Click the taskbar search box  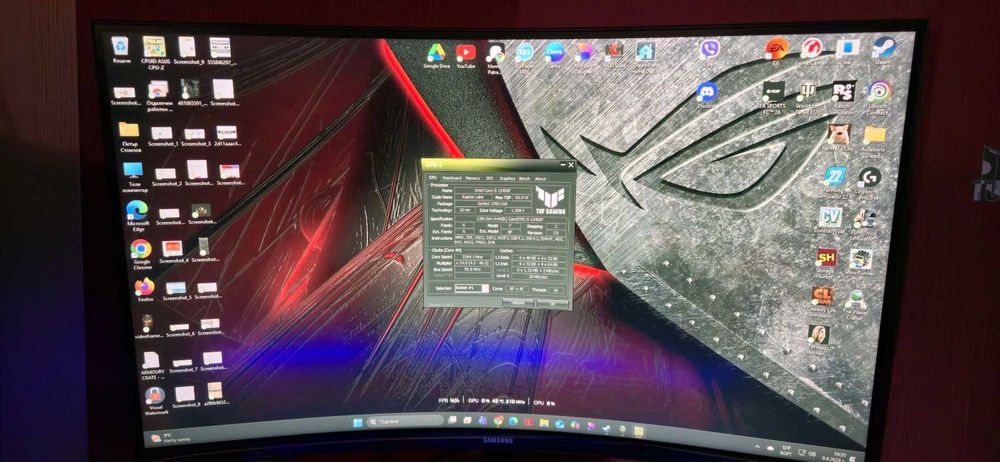click(x=406, y=422)
